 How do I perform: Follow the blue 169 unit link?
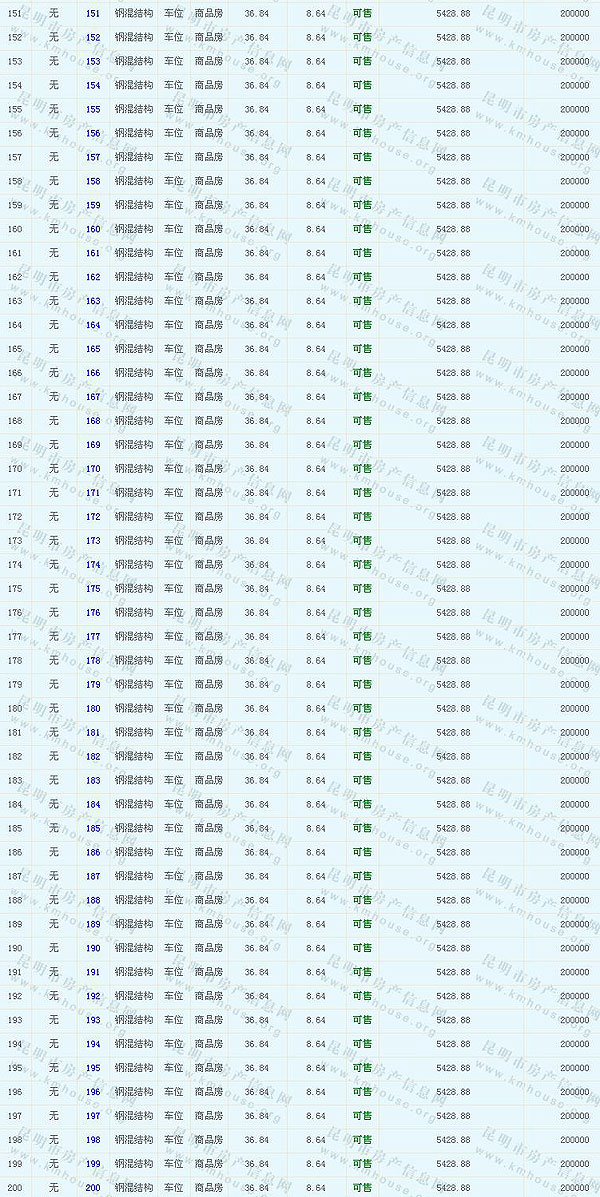point(93,445)
